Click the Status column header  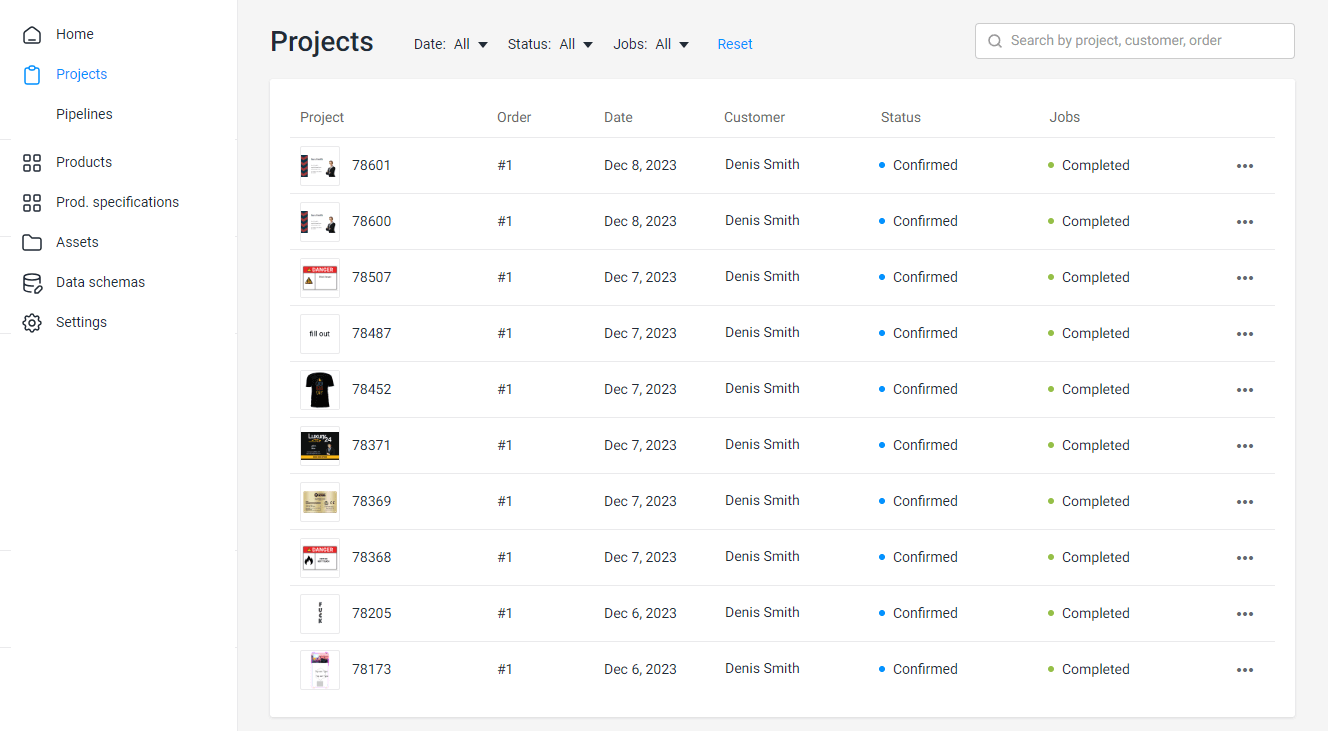[x=901, y=117]
